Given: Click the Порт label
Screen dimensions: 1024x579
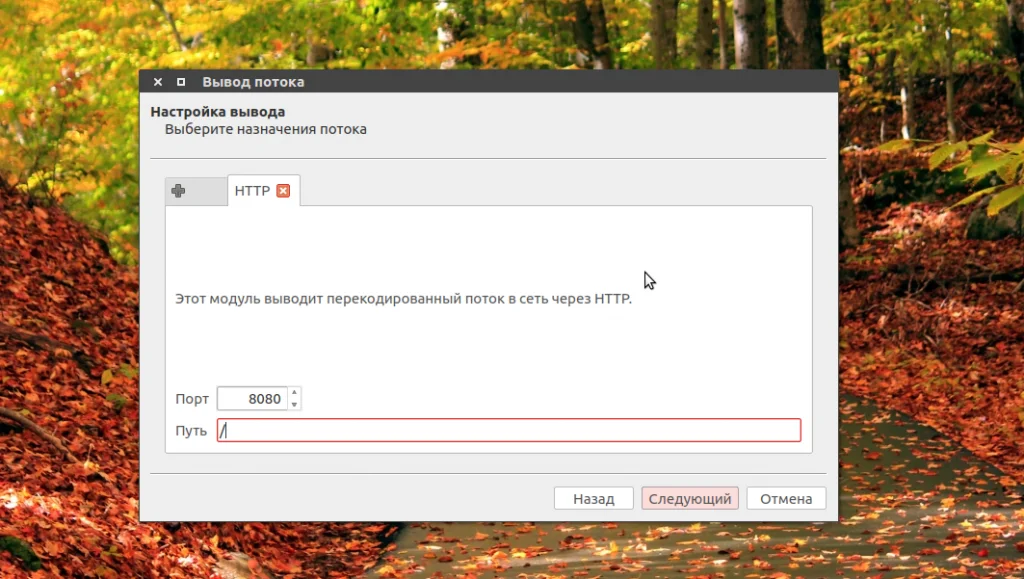Looking at the screenshot, I should (192, 399).
